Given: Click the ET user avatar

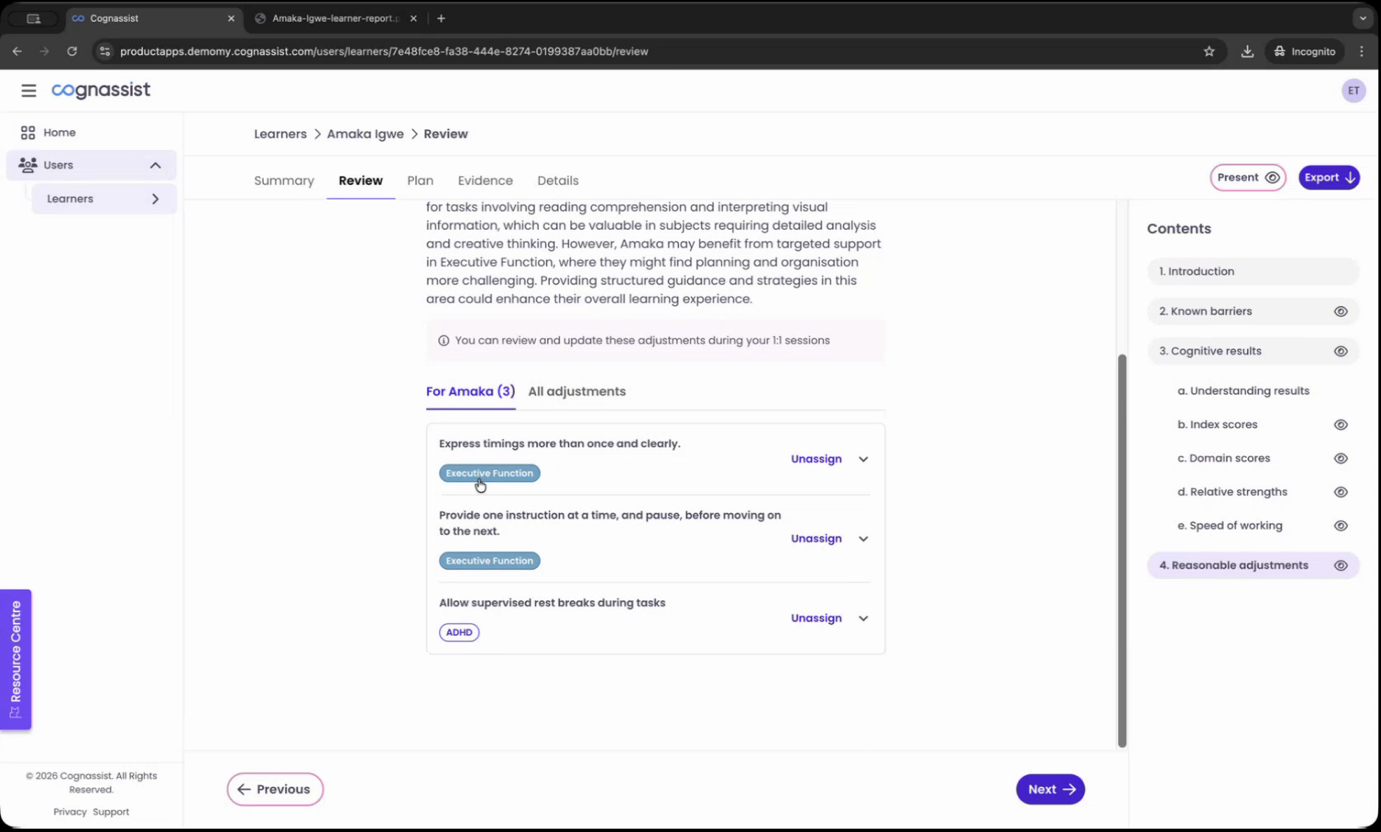Looking at the screenshot, I should coord(1353,90).
